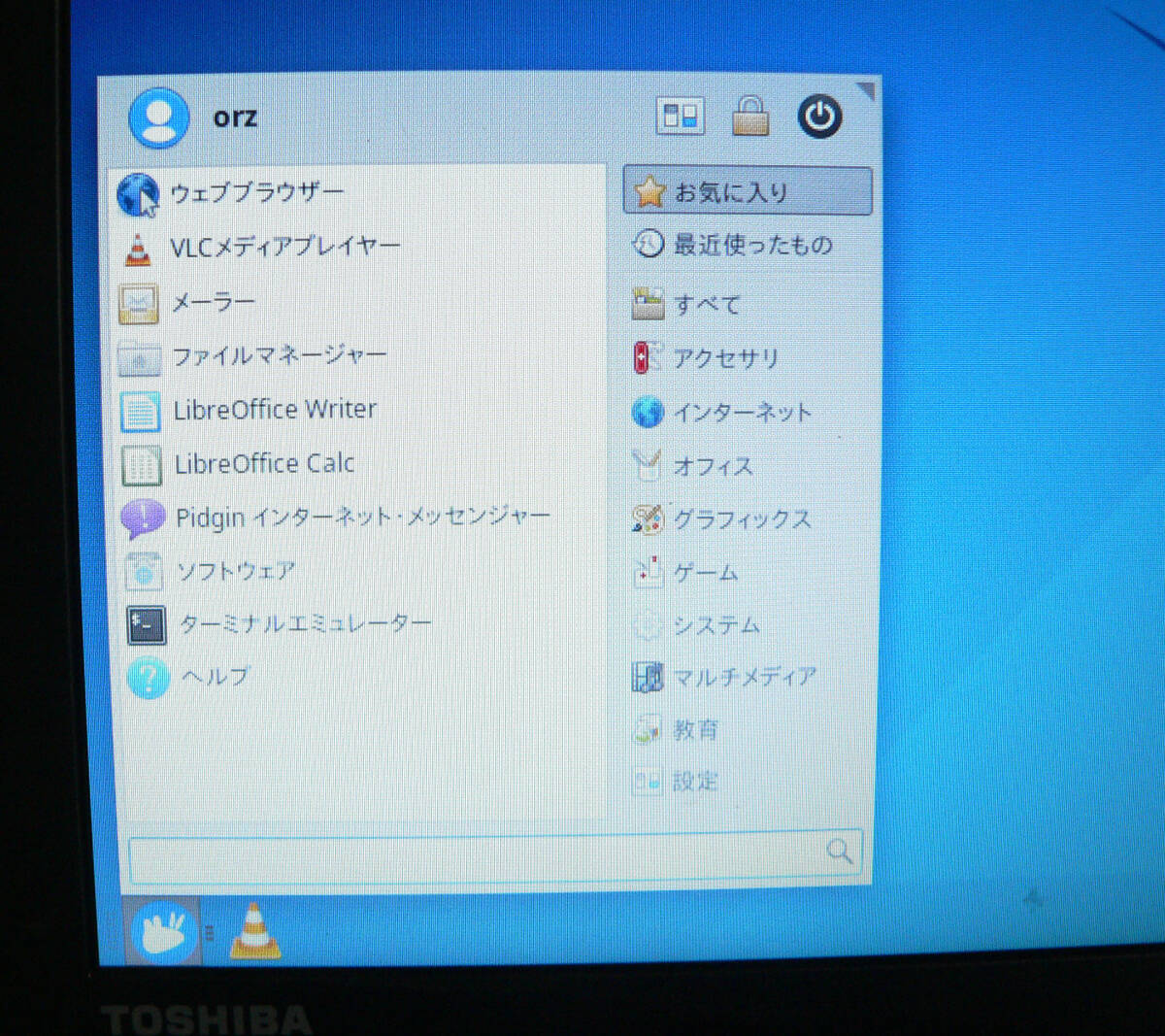1165x1036 pixels.
Task: Open LibreOffice Writer
Action: pyautogui.click(x=275, y=410)
